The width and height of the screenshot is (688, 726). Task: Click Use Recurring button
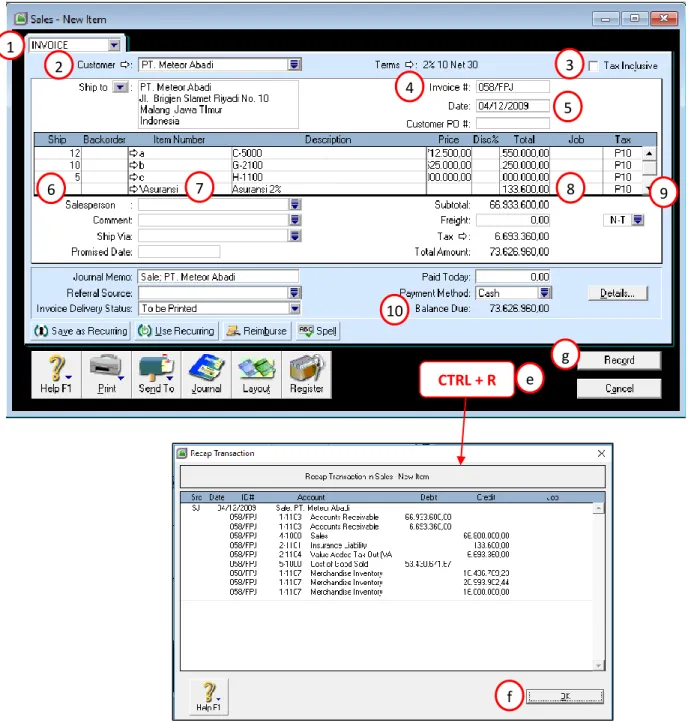(176, 331)
